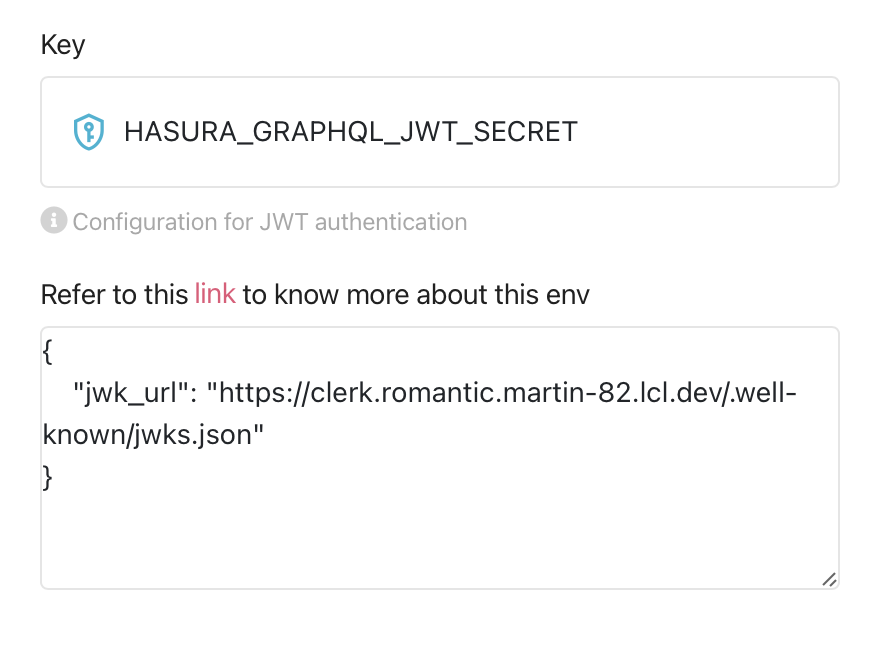
Task: Place cursor at the closing curly brace
Action: (48, 477)
